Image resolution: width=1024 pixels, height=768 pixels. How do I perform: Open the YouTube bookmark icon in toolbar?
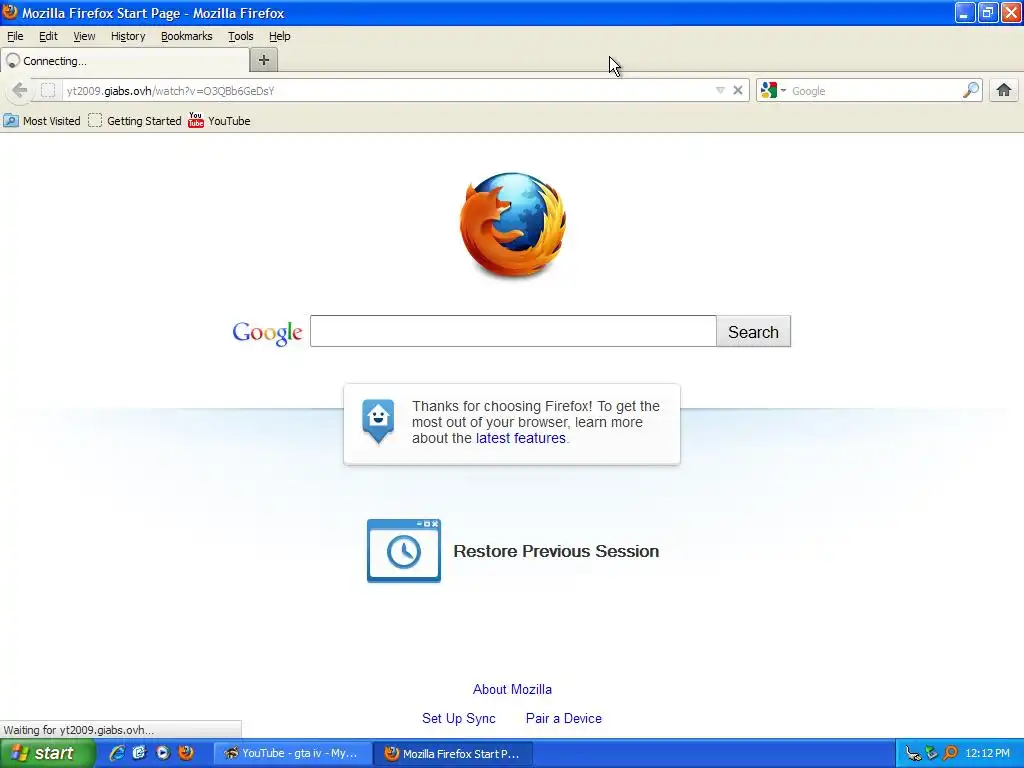pyautogui.click(x=196, y=120)
